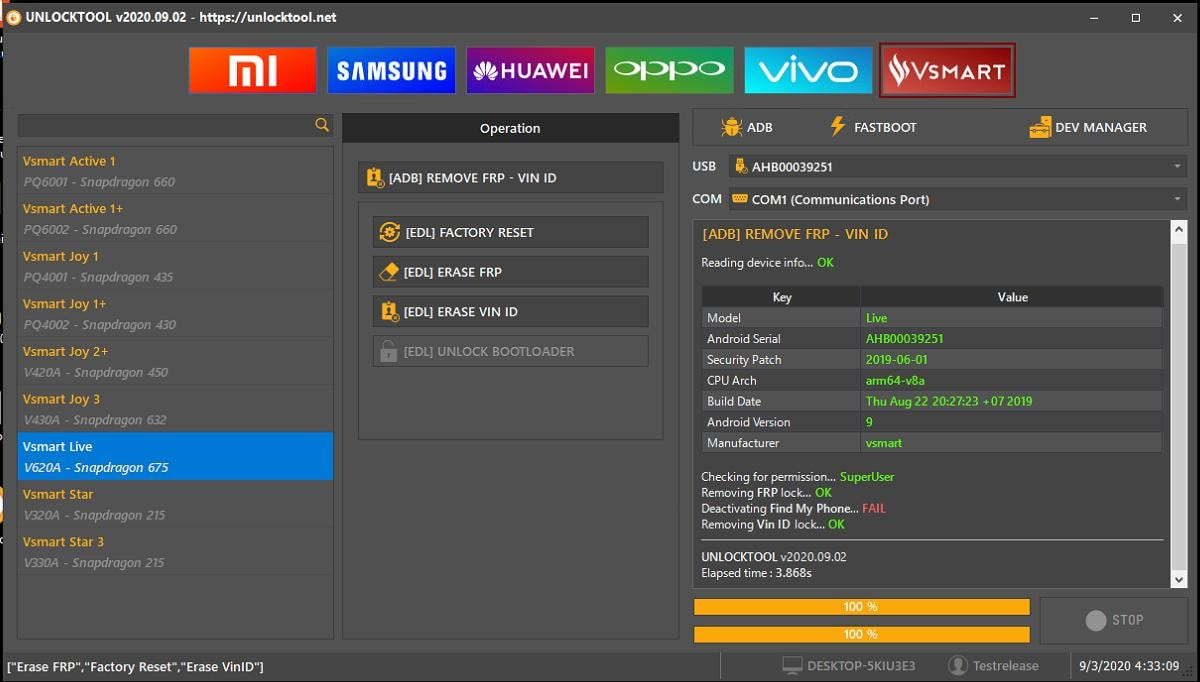1200x682 pixels.
Task: Click the Key column header
Action: [782, 297]
